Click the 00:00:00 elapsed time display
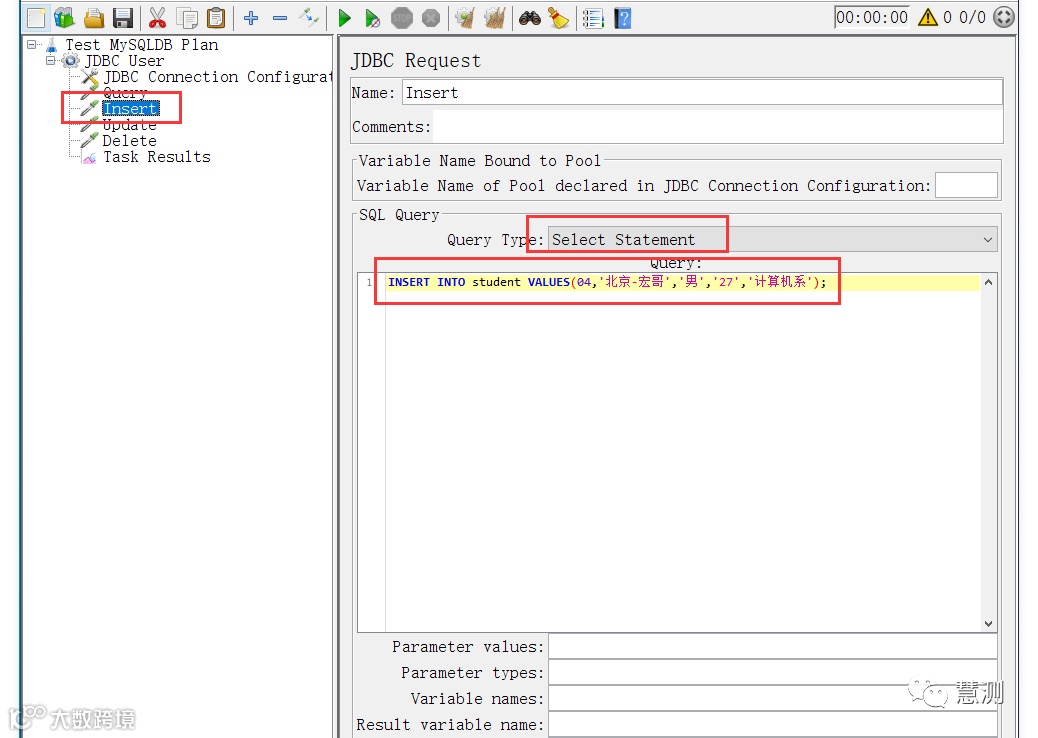This screenshot has width=1038, height=738. pos(872,17)
